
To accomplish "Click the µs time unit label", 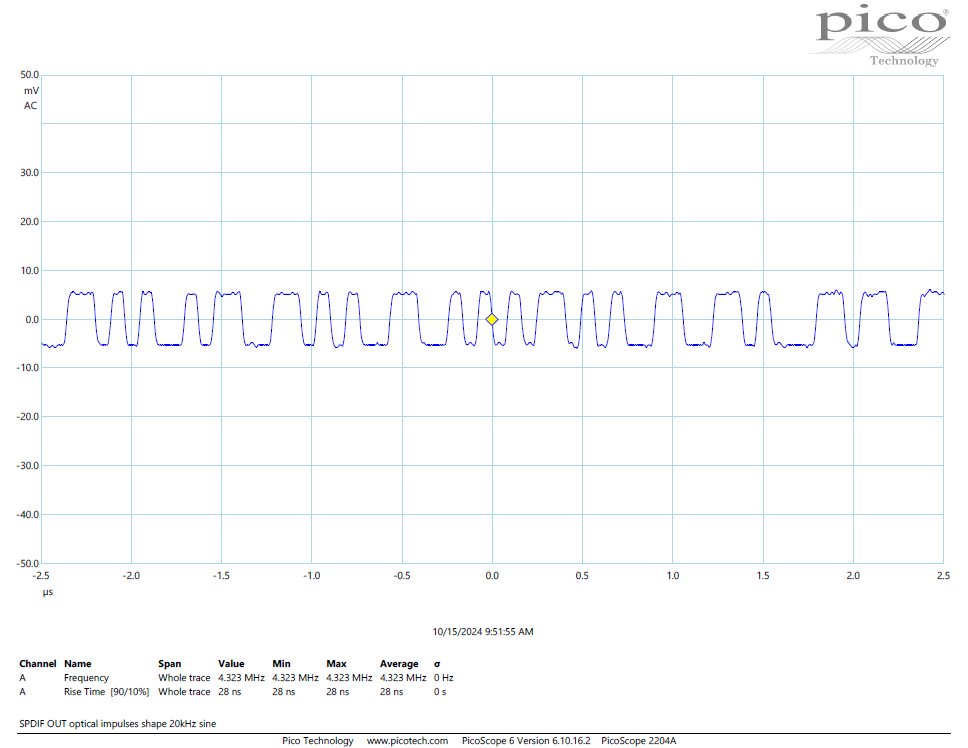I will coord(48,592).
